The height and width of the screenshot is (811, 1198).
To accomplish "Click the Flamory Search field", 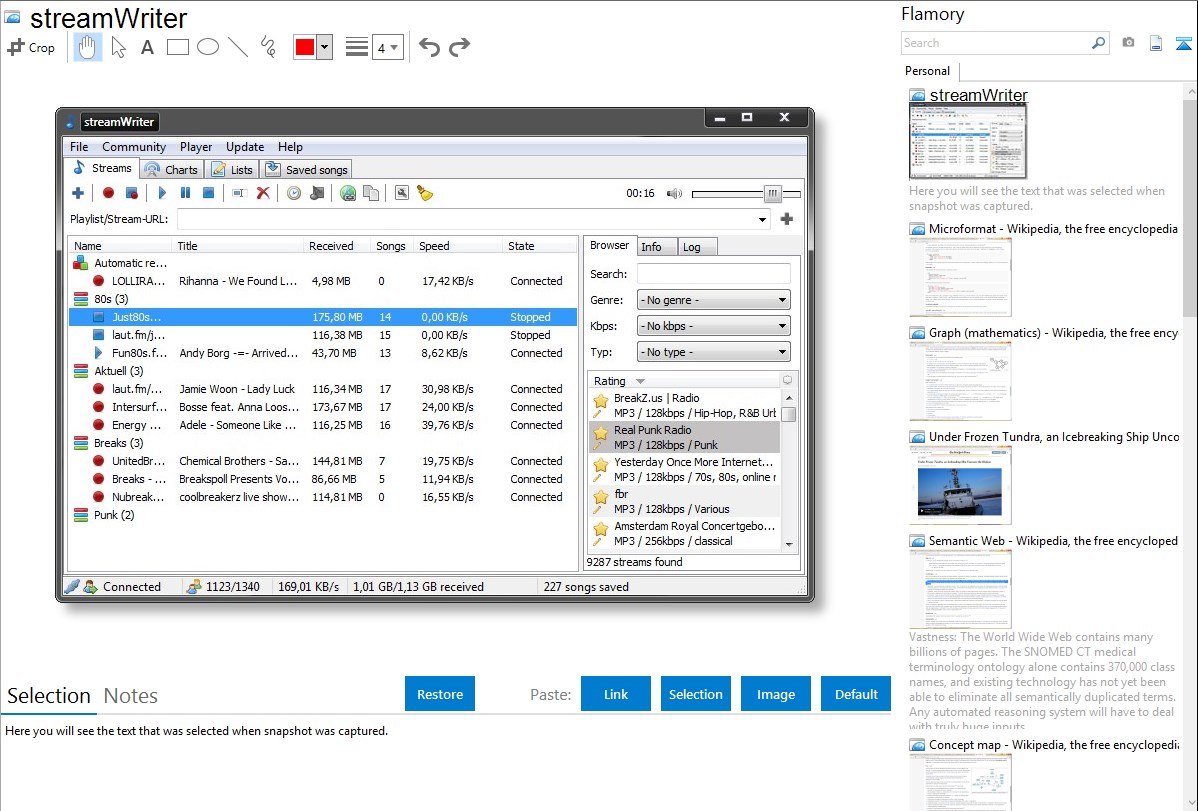I will [996, 43].
